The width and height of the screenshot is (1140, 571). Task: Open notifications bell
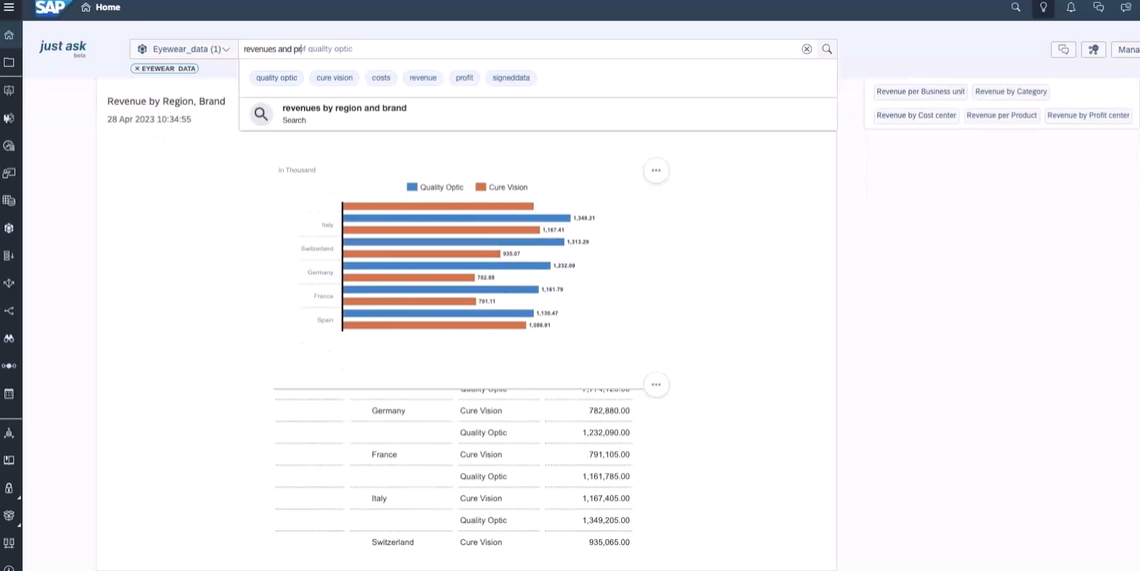[1071, 7]
